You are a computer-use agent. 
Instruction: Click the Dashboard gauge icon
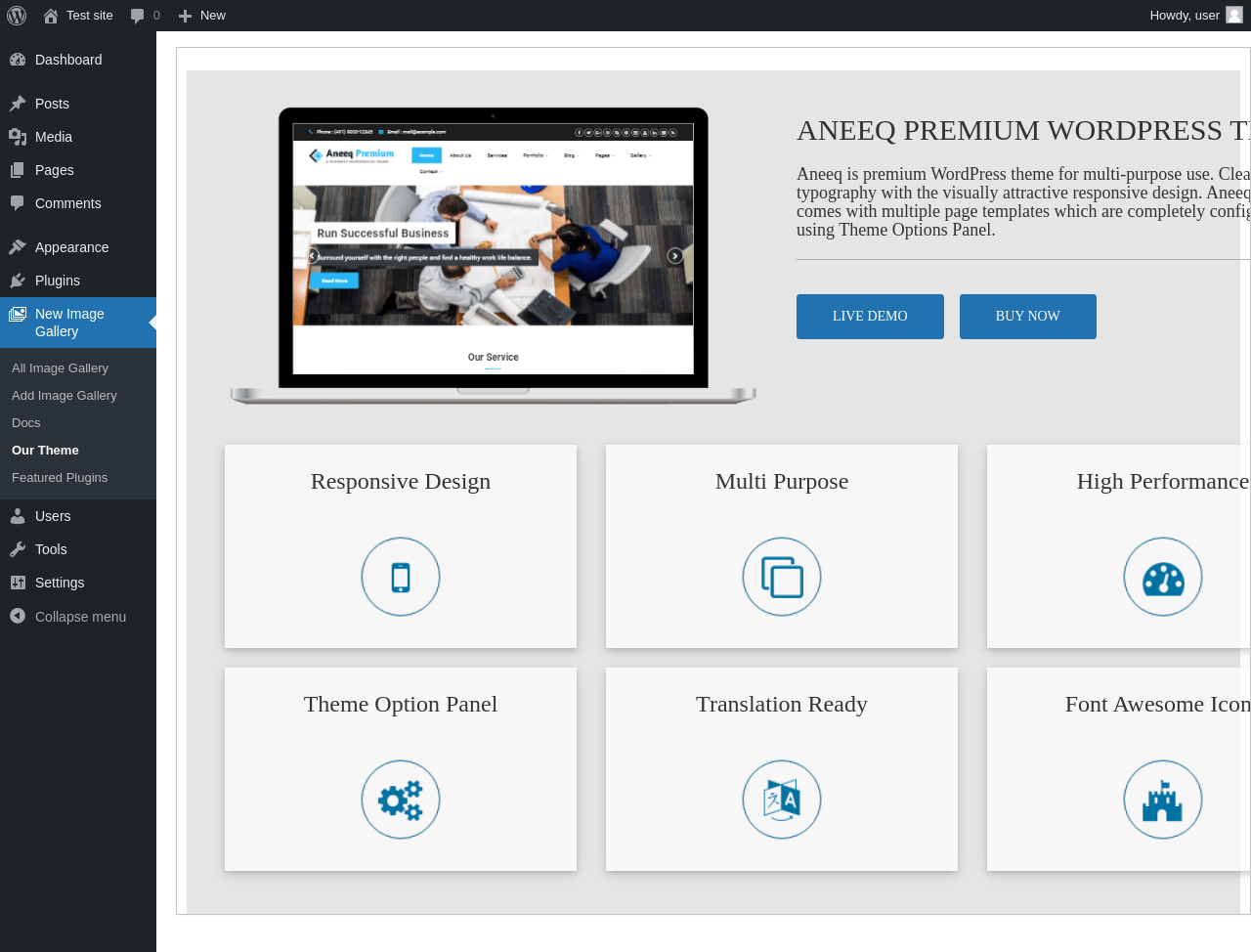[18, 60]
